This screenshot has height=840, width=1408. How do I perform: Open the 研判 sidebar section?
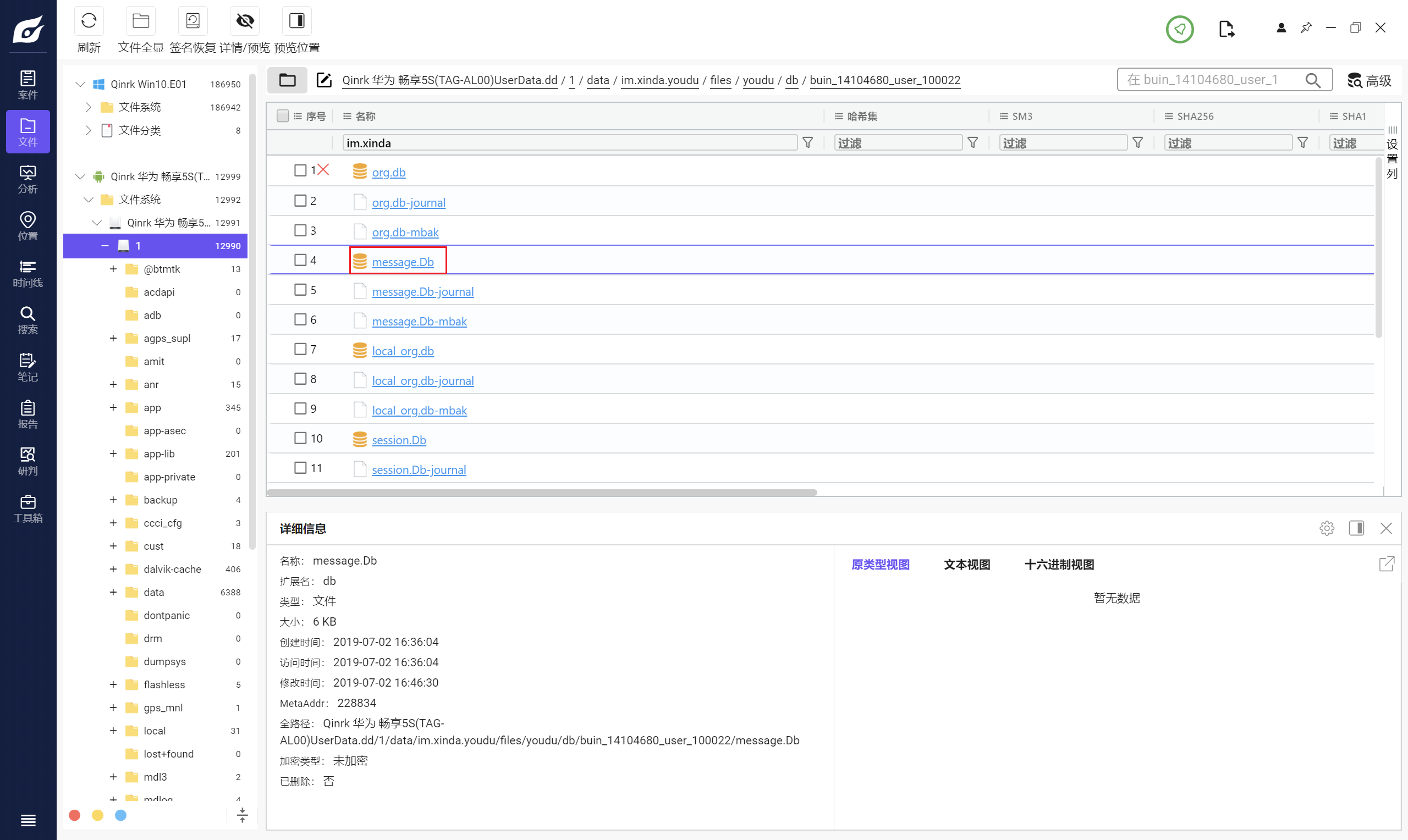coord(28,461)
